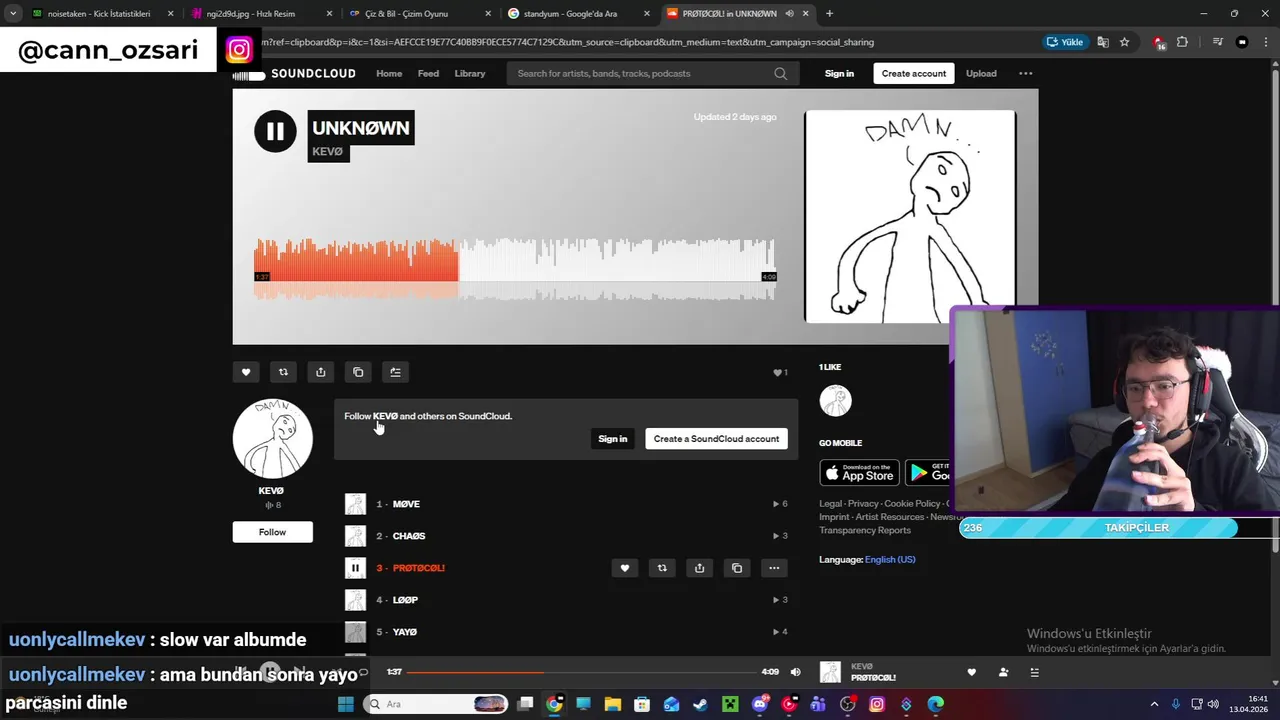Share the PRØTØCØL! track from its row
The image size is (1280, 720).
pyautogui.click(x=699, y=568)
